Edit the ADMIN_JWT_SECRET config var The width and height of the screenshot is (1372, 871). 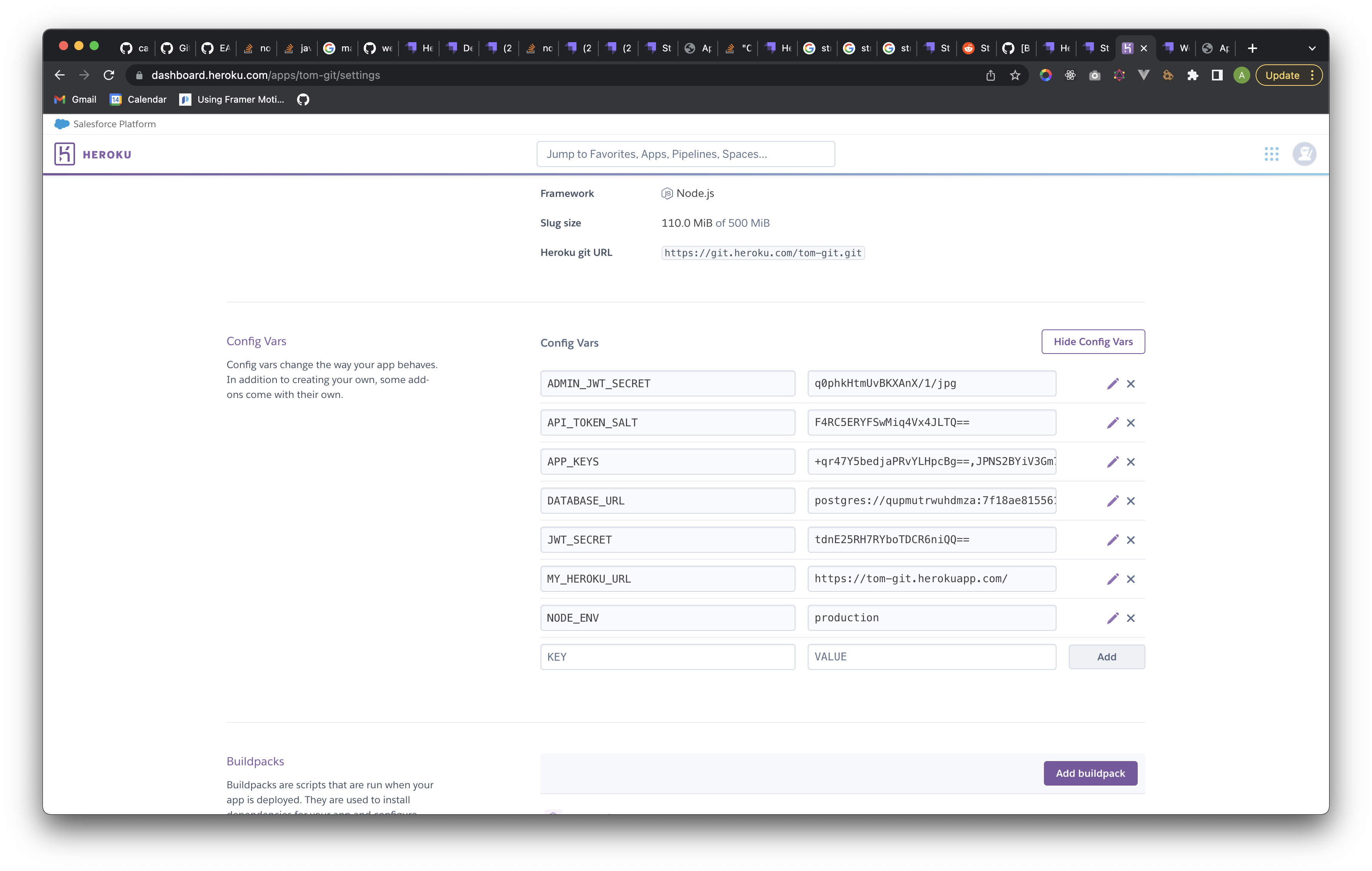[x=1113, y=383]
